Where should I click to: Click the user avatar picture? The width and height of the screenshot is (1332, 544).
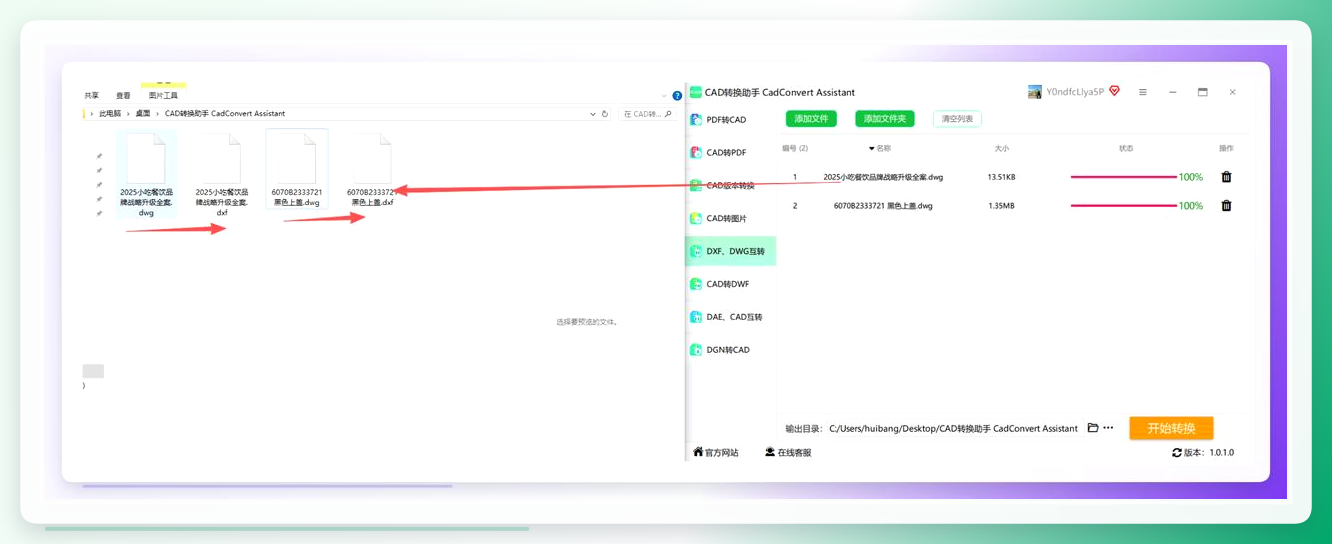[x=1035, y=92]
